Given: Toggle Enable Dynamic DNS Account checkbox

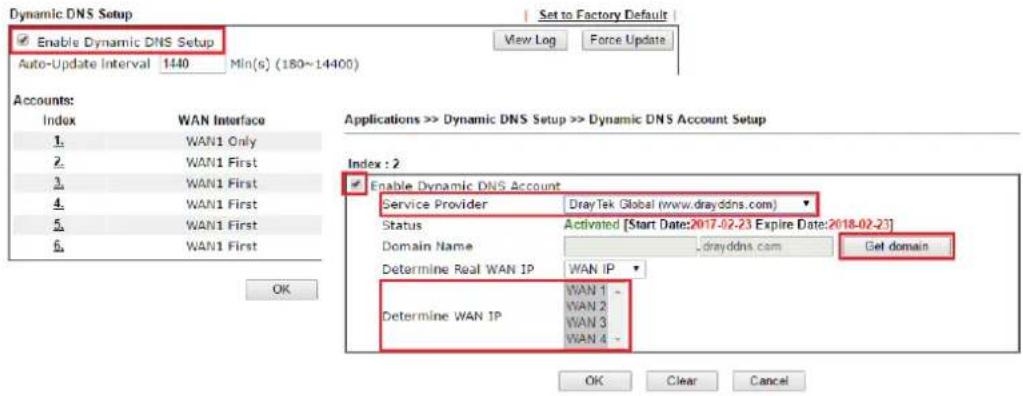Looking at the screenshot, I should (356, 185).
